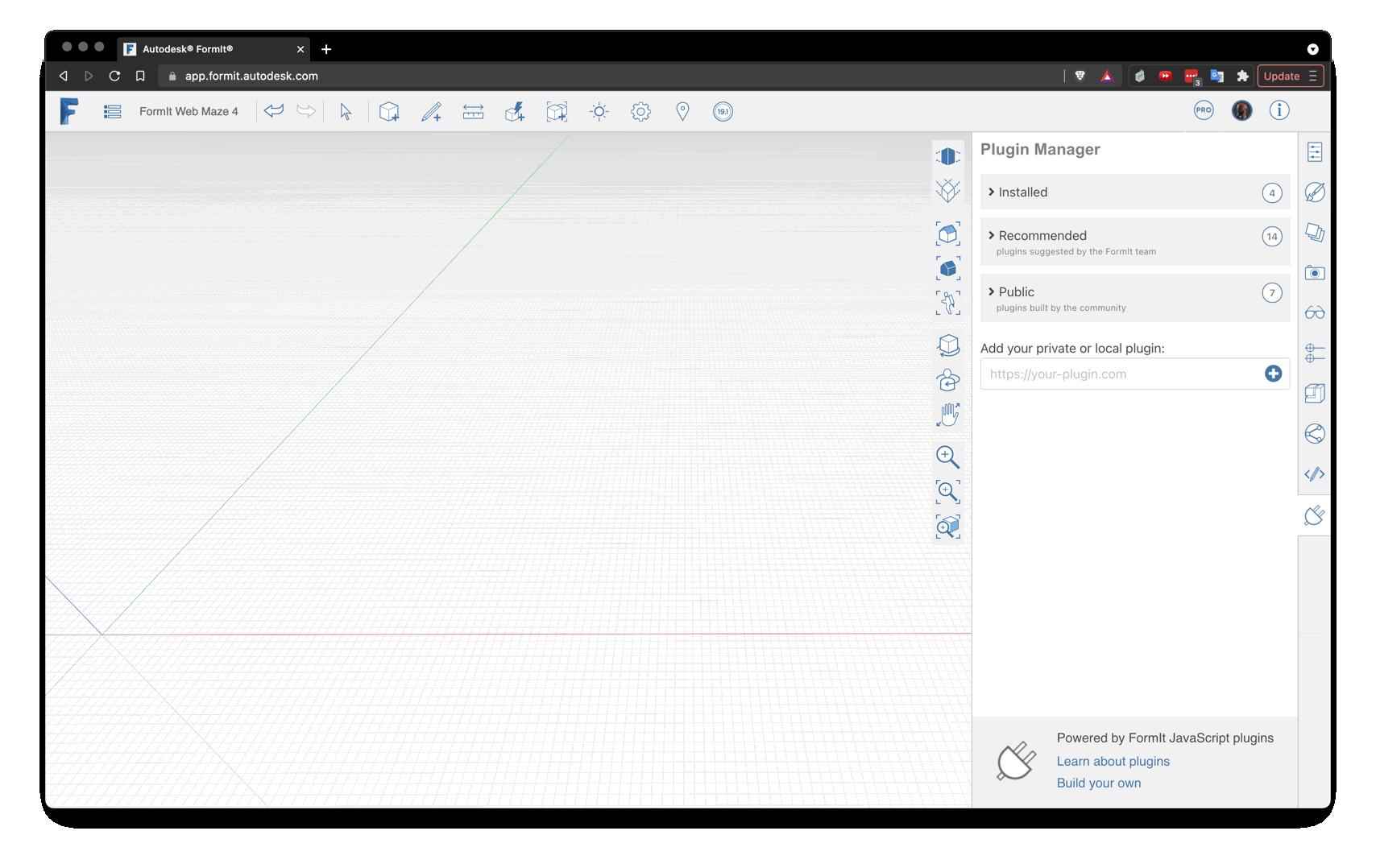Select the arrow Select tool
Image resolution: width=1376 pixels, height=868 pixels.
[x=346, y=112]
